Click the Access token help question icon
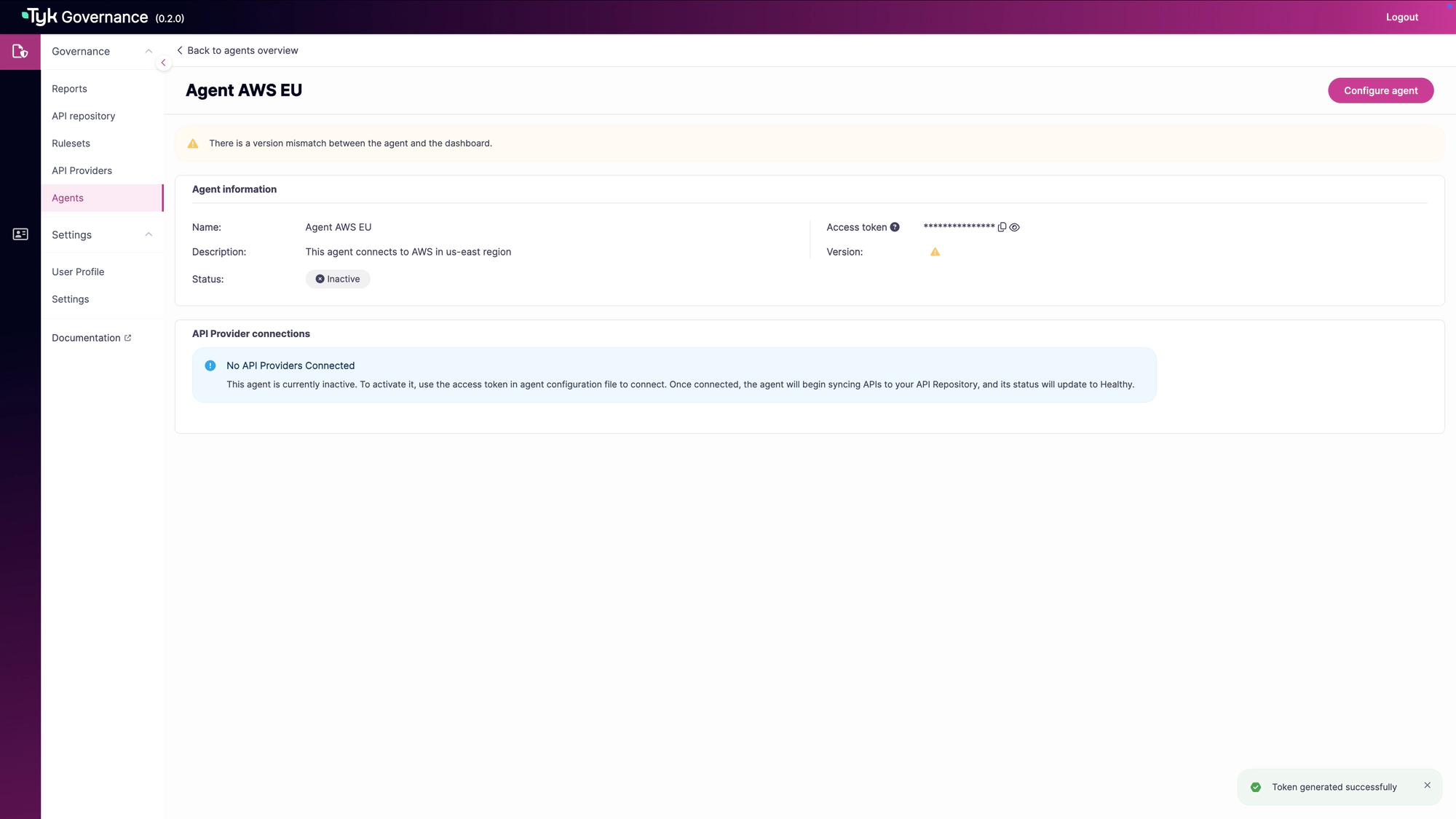Image resolution: width=1456 pixels, height=819 pixels. click(895, 227)
